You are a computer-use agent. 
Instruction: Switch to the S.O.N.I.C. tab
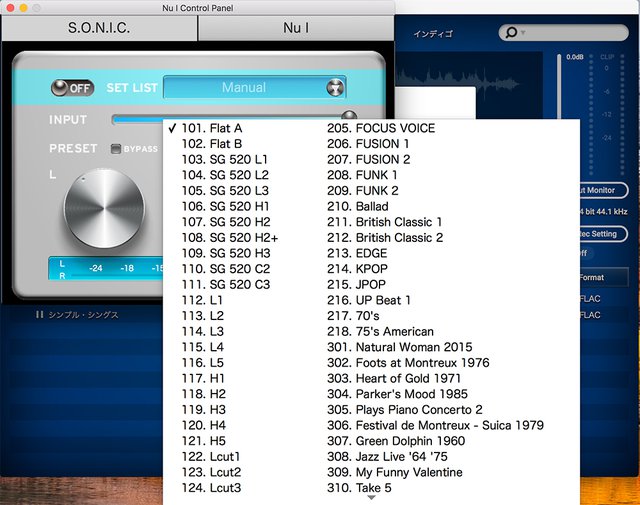point(99,28)
